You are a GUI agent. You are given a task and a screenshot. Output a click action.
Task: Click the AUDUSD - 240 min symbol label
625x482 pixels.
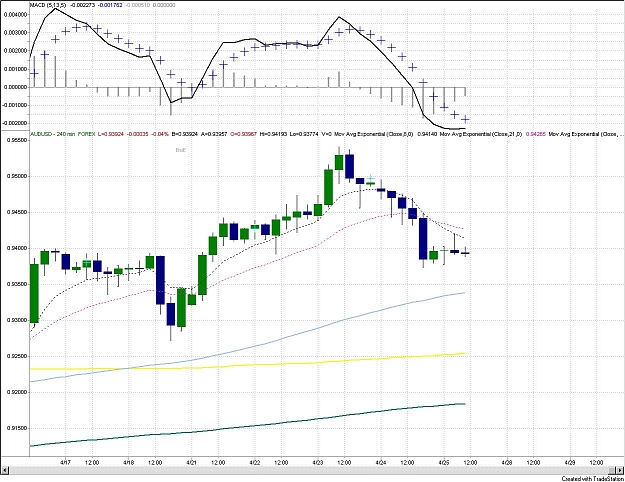coord(52,134)
